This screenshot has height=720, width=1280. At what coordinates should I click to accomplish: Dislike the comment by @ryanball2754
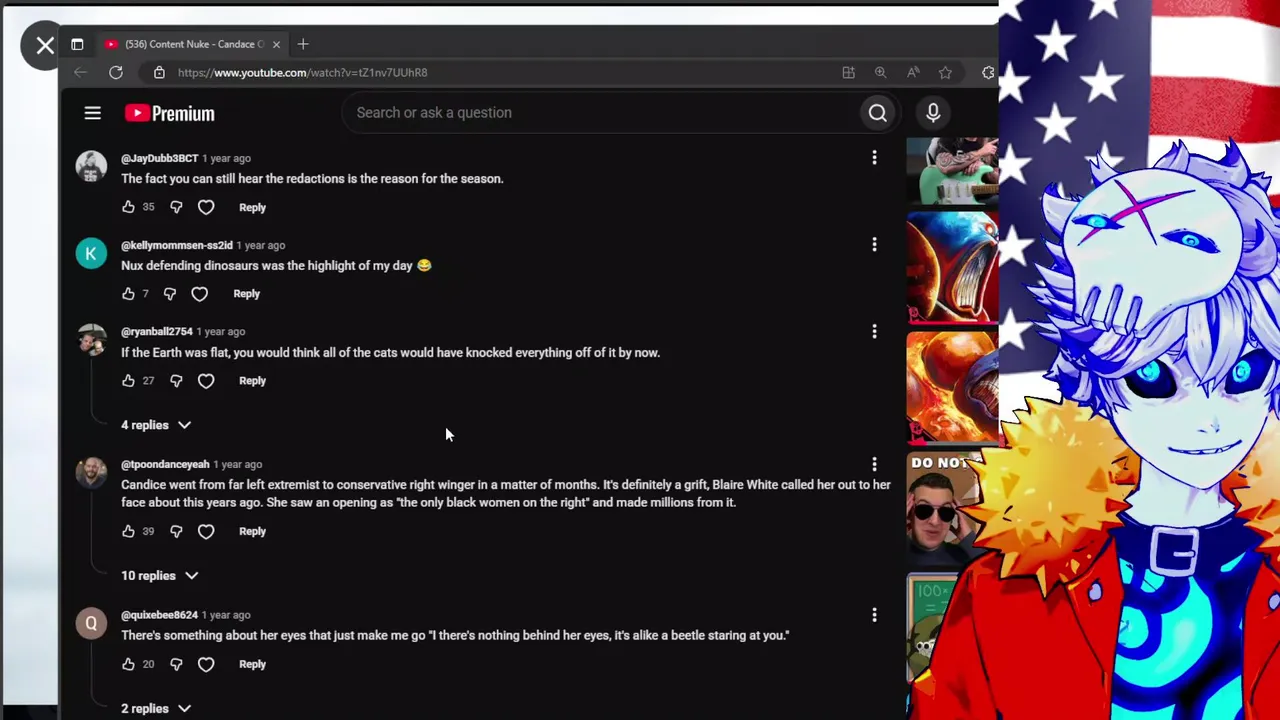(x=176, y=381)
